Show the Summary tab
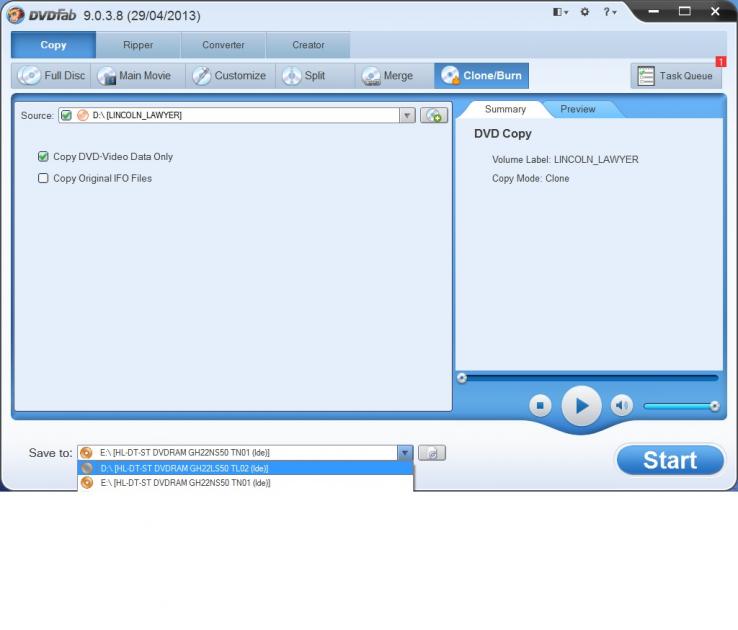The width and height of the screenshot is (738, 630). tap(505, 109)
